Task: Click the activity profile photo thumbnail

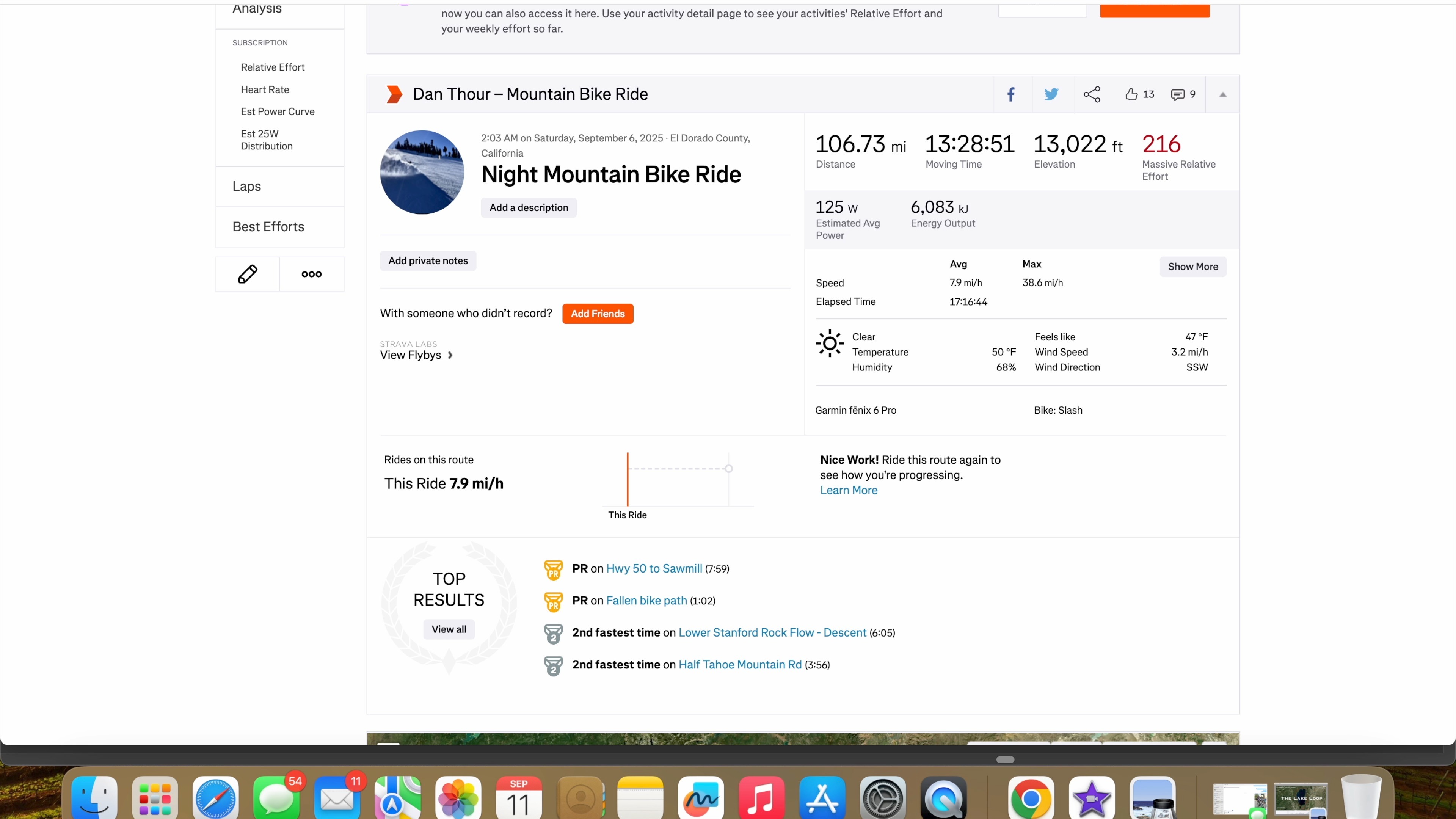Action: pos(422,173)
